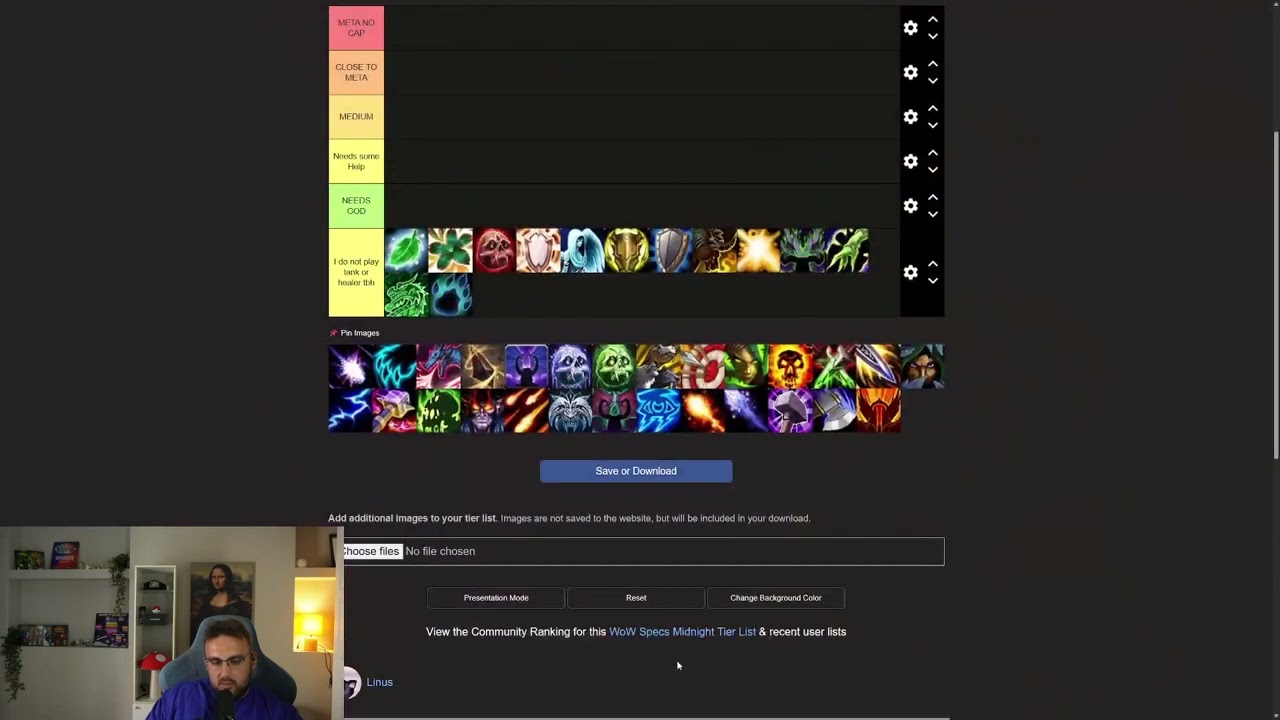Pick the red horned demon face icon
The image size is (1280, 720).
click(x=482, y=410)
